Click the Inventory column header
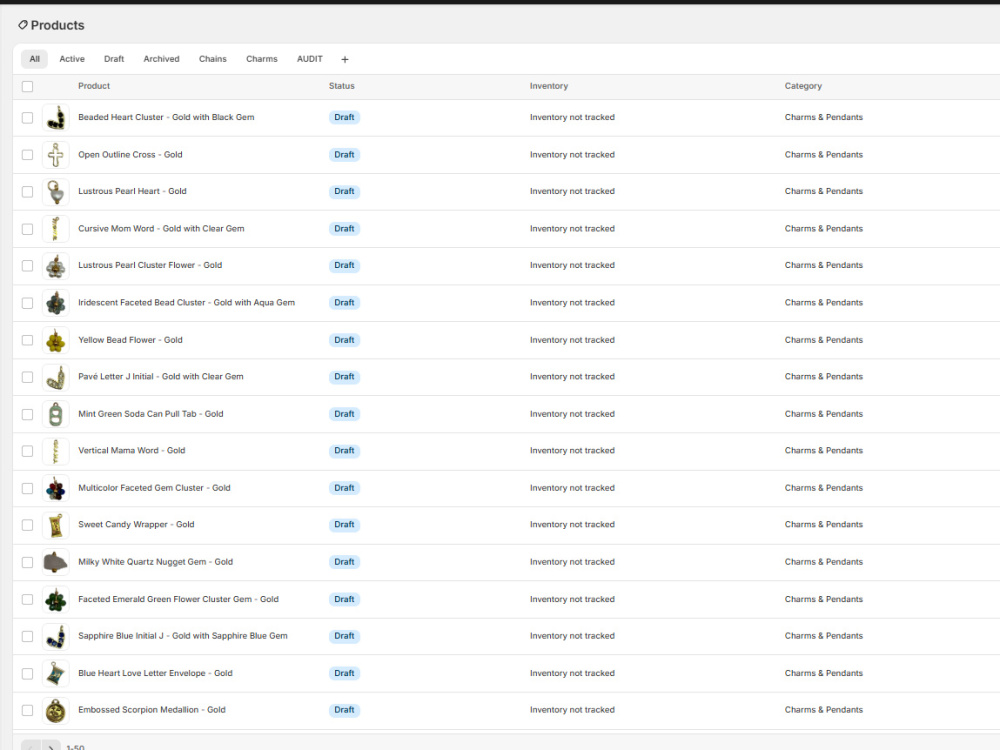This screenshot has width=1000, height=750. pyautogui.click(x=548, y=86)
